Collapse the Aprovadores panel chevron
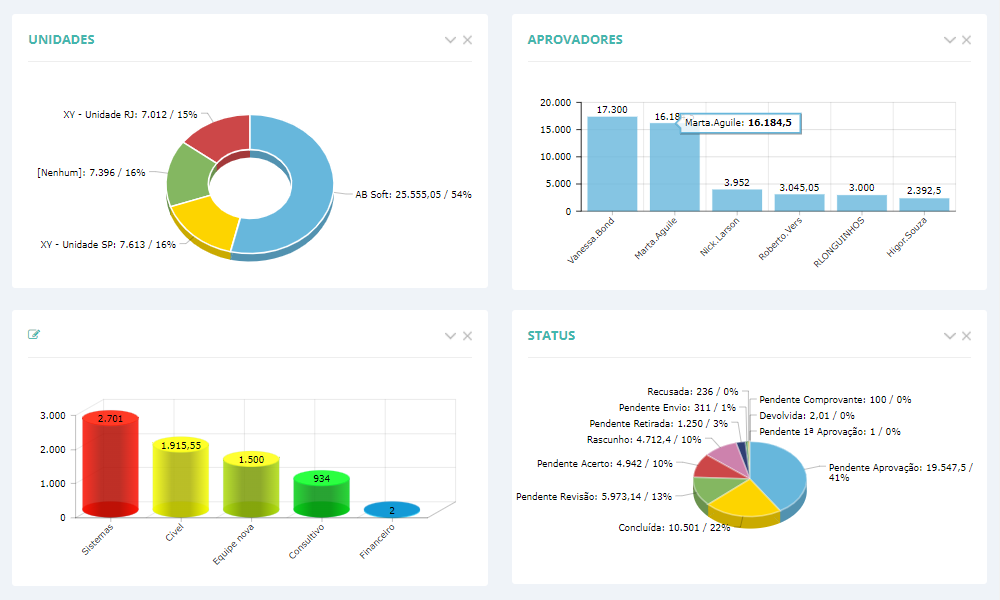Viewport: 1000px width, 600px height. (949, 40)
